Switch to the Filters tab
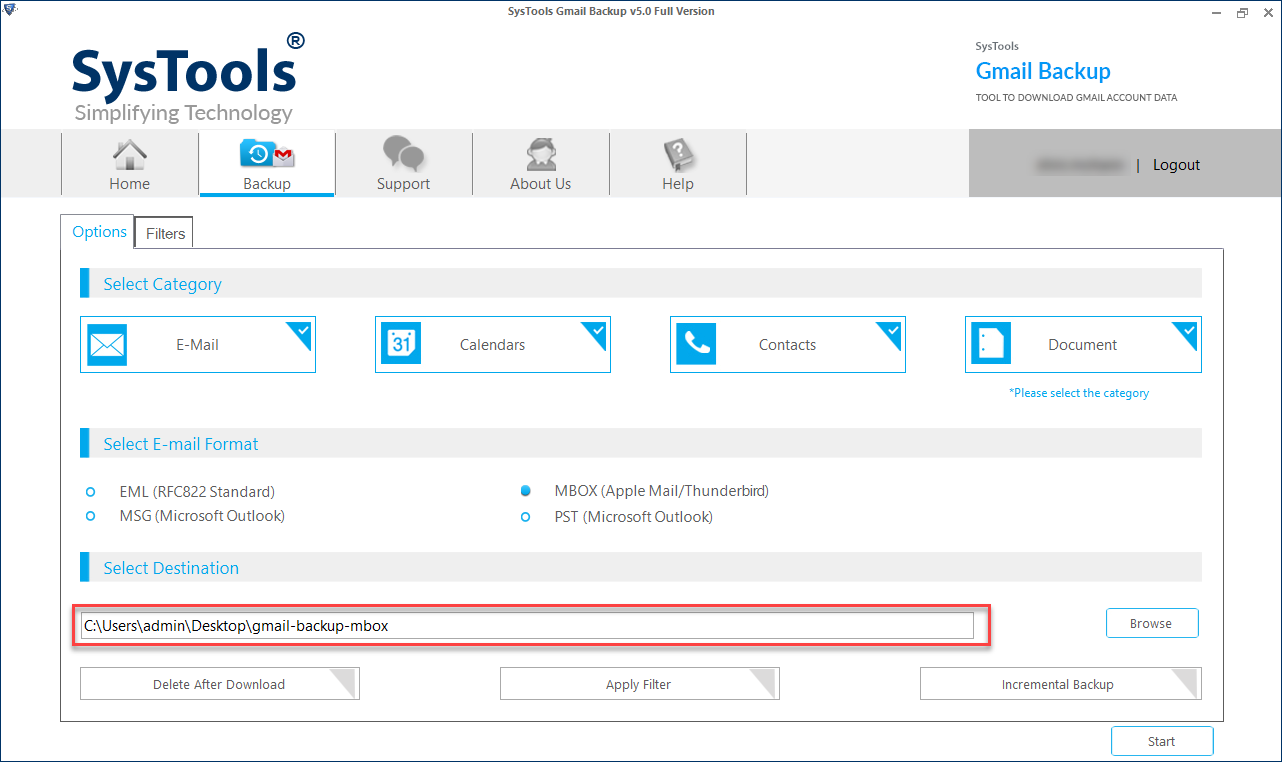Viewport: 1282px width, 762px height. coord(165,233)
